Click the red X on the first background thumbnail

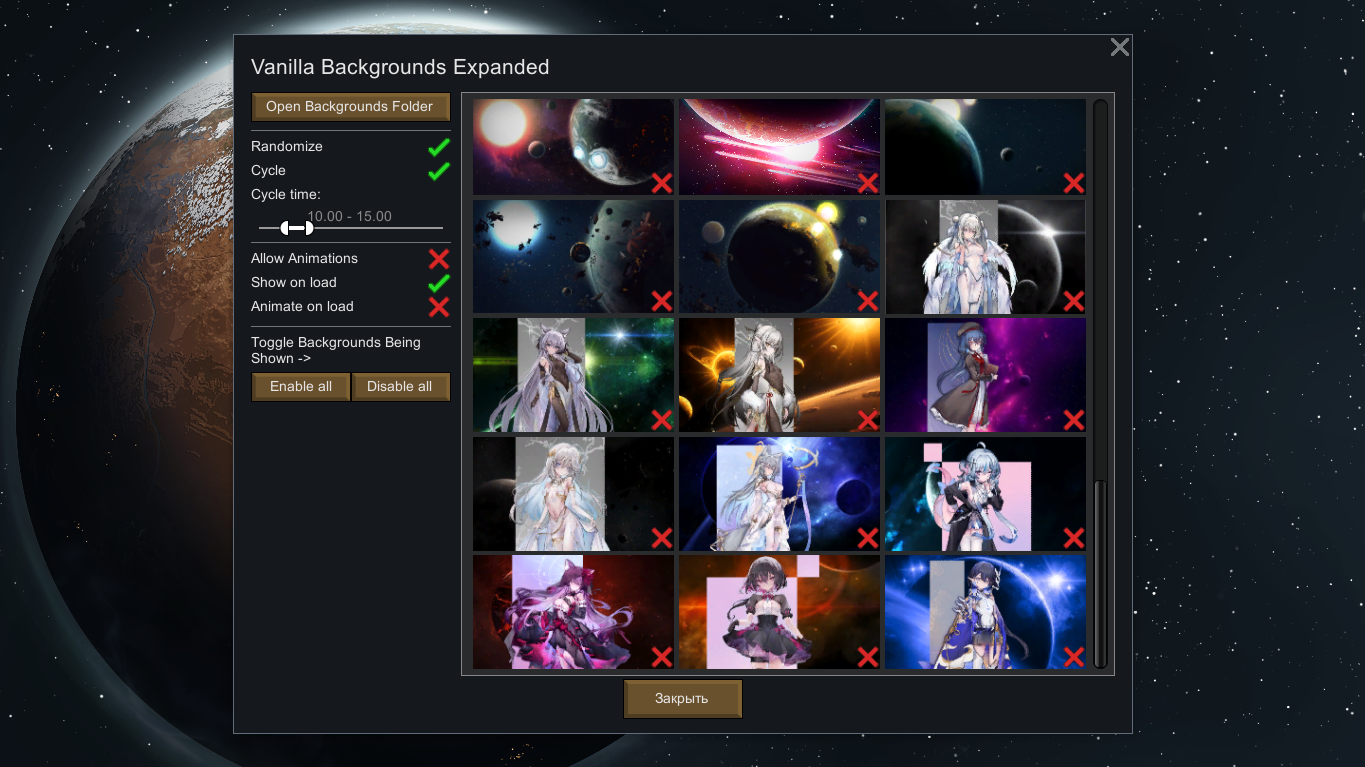(x=661, y=182)
